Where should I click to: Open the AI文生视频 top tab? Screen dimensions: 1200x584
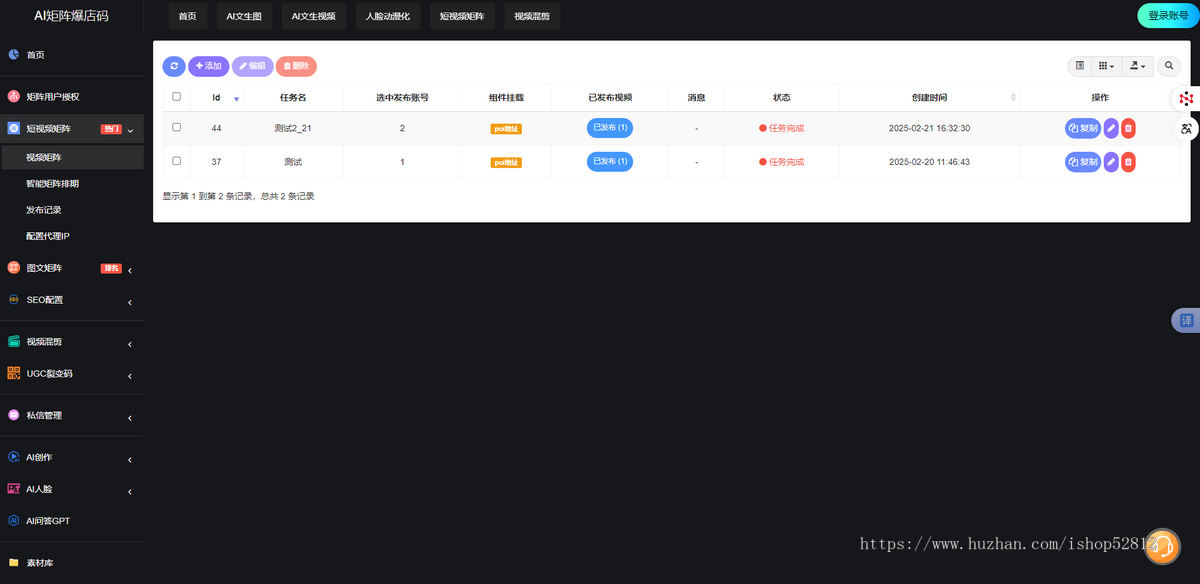pos(313,16)
